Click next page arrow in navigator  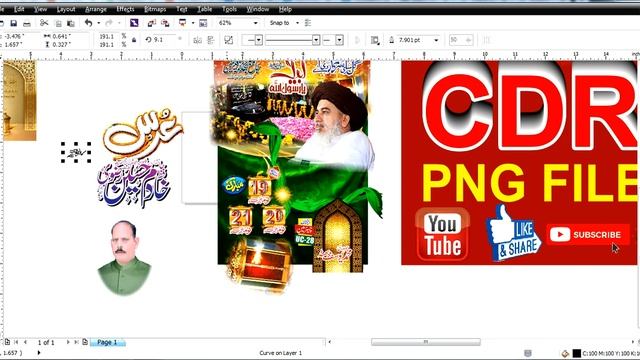[68, 342]
